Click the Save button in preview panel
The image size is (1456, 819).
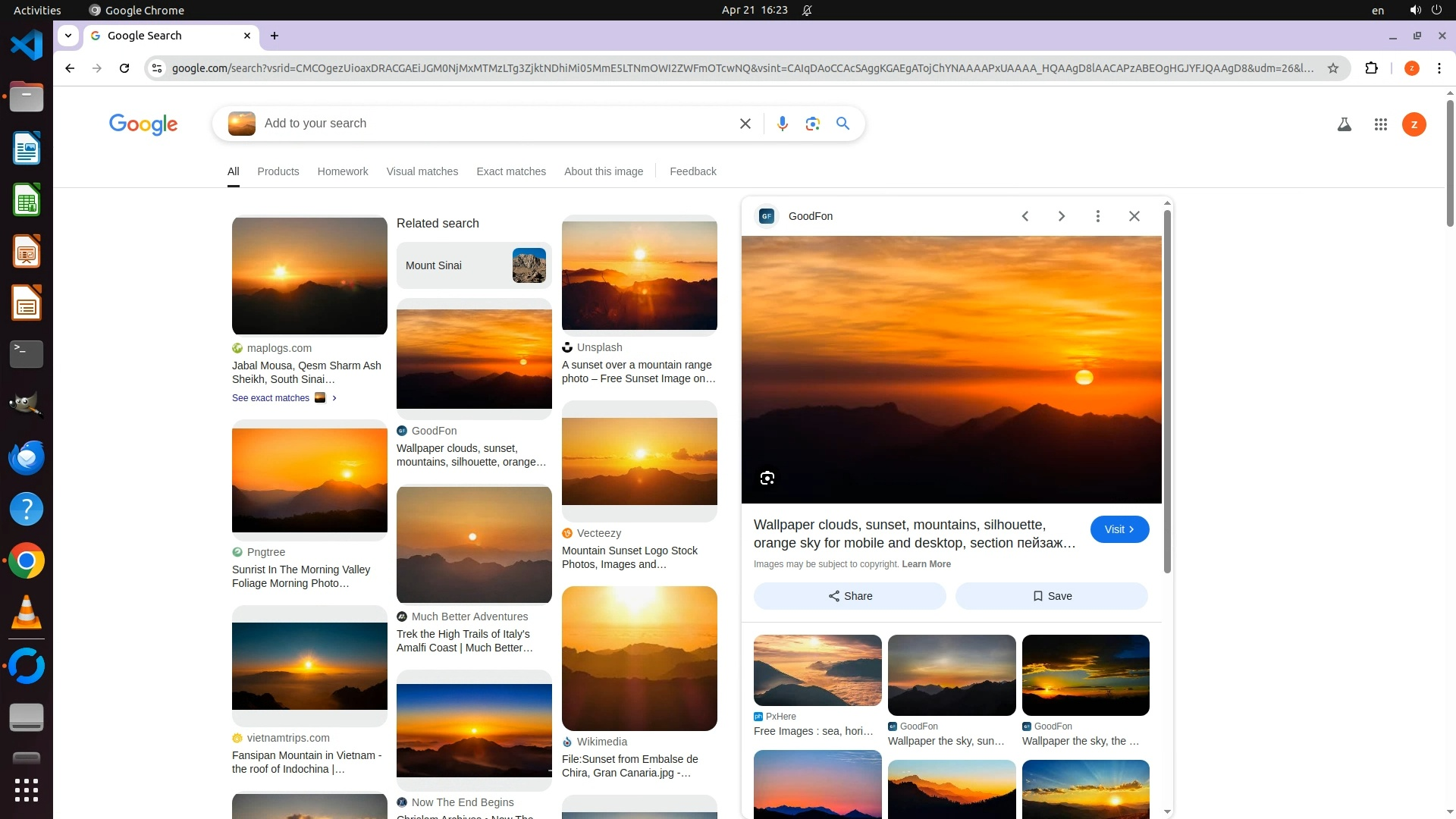click(x=1051, y=596)
